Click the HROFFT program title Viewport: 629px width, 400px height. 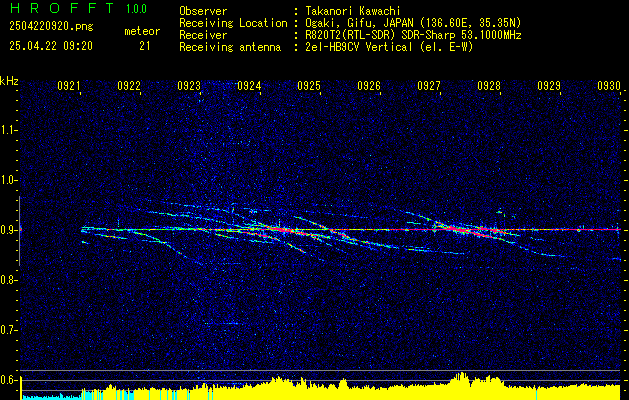point(61,8)
